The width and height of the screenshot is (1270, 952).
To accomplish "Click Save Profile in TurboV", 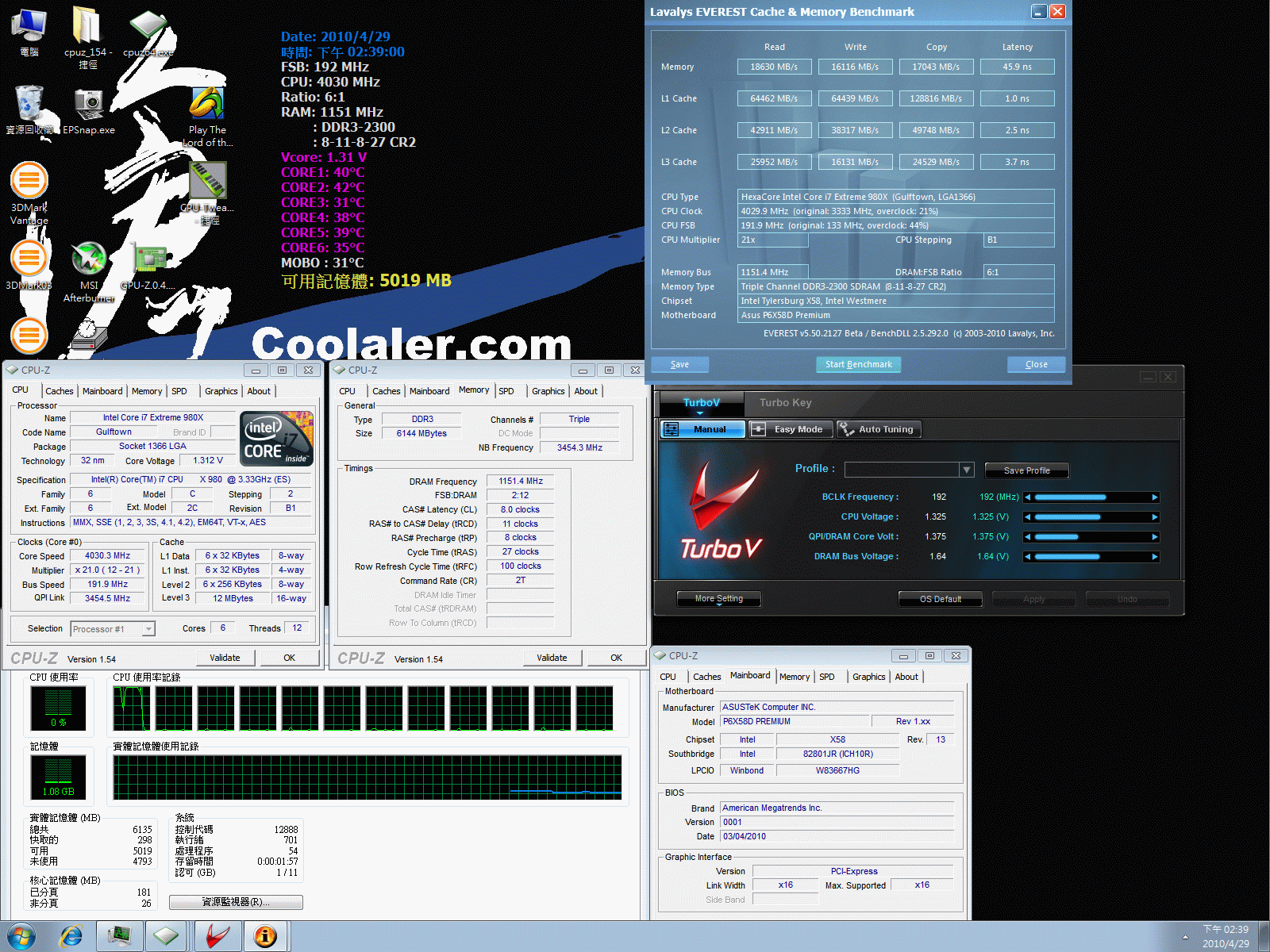I will [x=1026, y=470].
